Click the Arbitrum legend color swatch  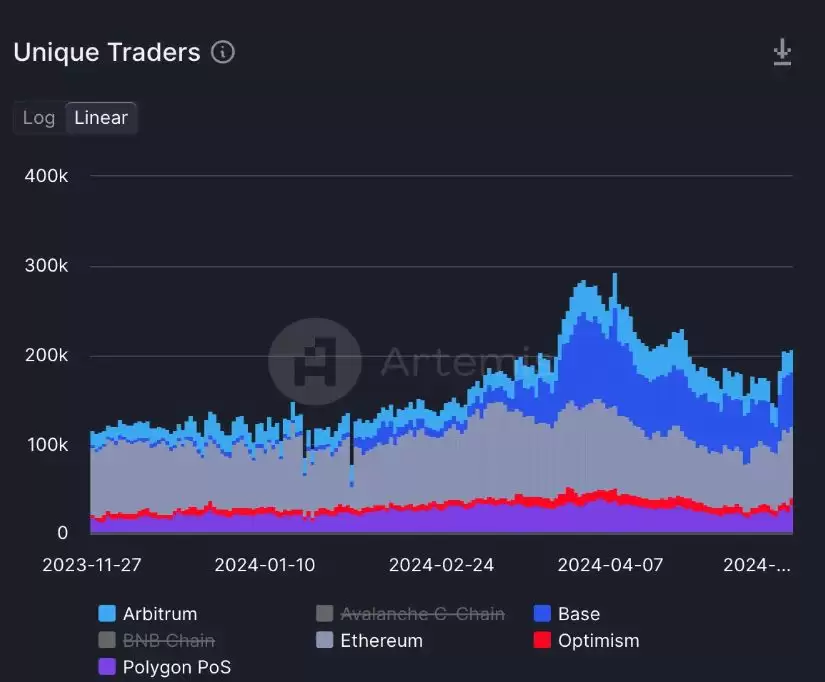pyautogui.click(x=107, y=614)
